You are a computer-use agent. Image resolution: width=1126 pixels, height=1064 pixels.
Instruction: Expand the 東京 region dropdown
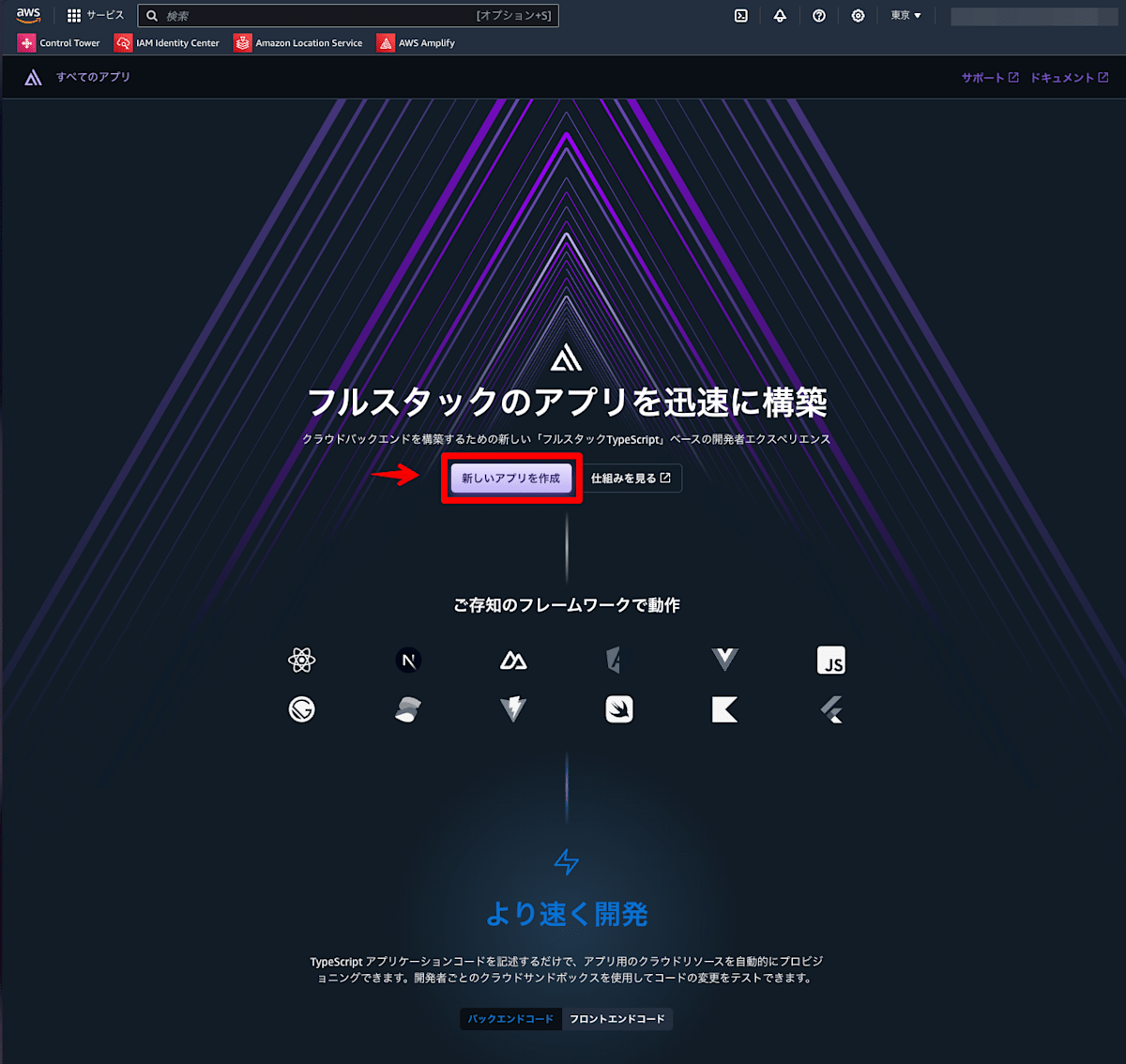click(x=905, y=15)
